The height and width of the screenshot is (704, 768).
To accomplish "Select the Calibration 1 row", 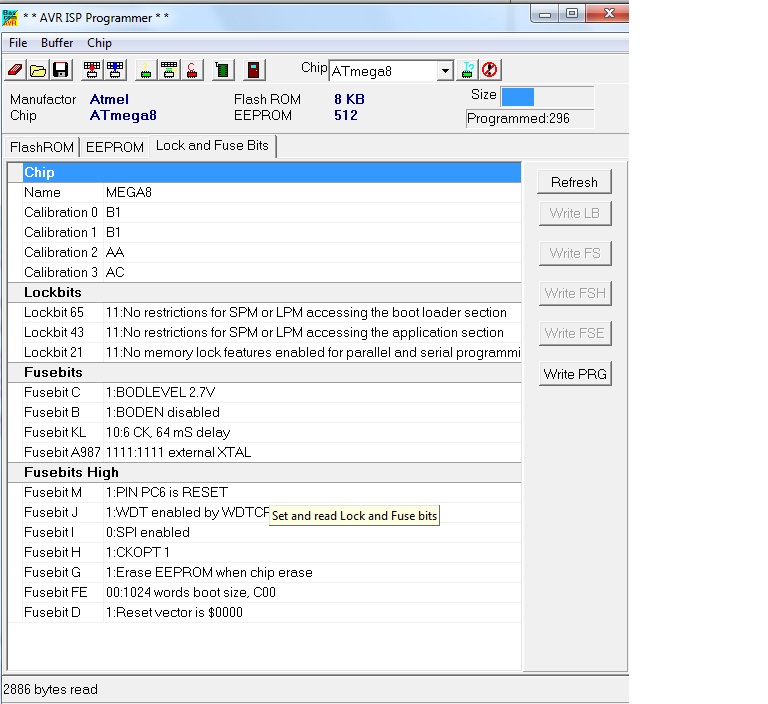I will (x=272, y=232).
